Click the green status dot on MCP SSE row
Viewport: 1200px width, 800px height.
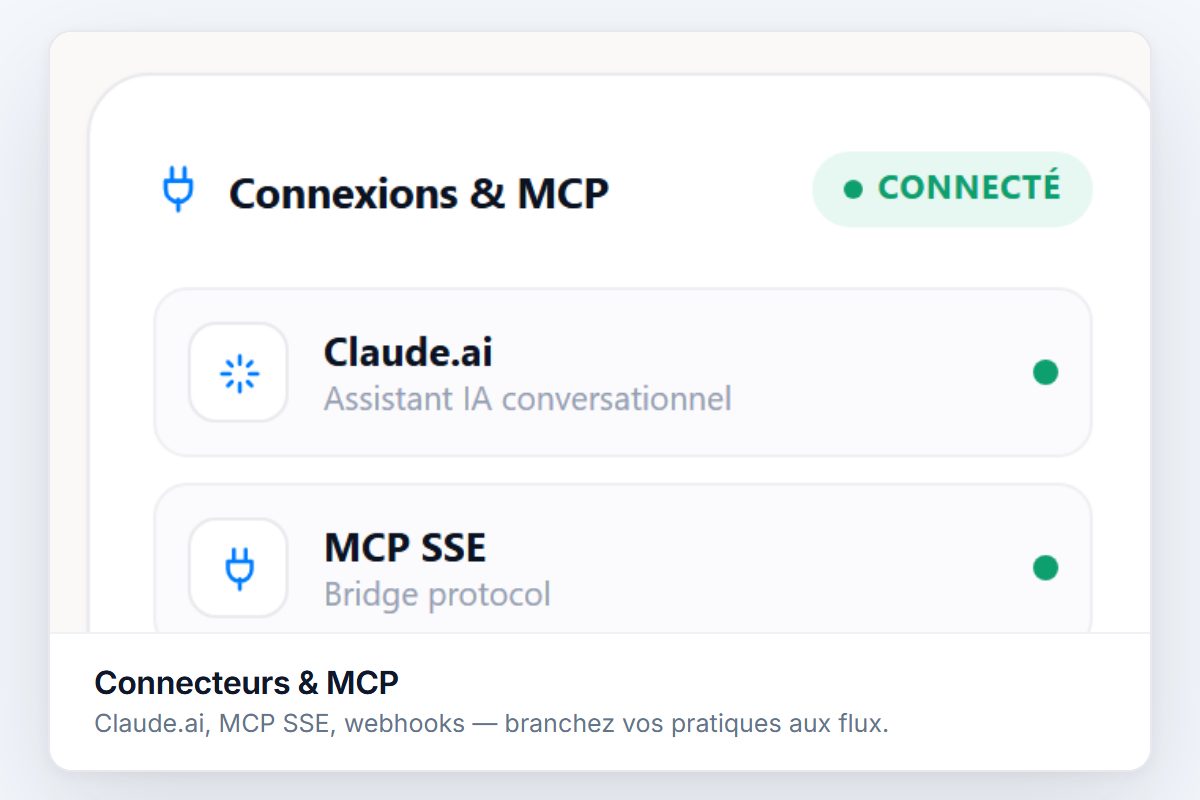click(1045, 568)
